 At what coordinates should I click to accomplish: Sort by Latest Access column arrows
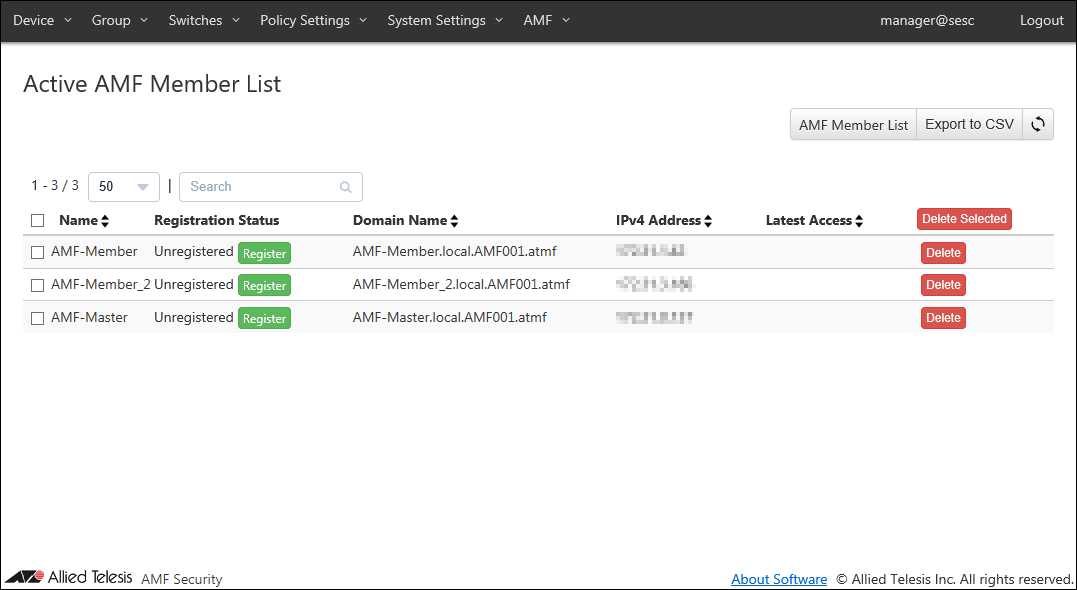pyautogui.click(x=859, y=221)
